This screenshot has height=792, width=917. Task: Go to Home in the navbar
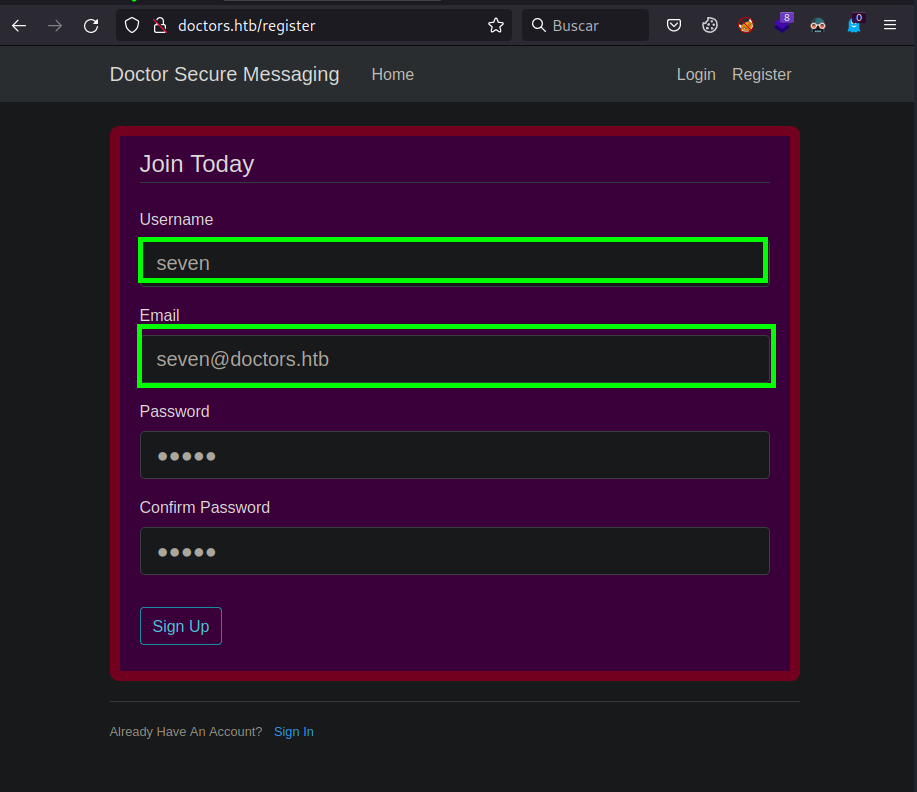tap(392, 75)
